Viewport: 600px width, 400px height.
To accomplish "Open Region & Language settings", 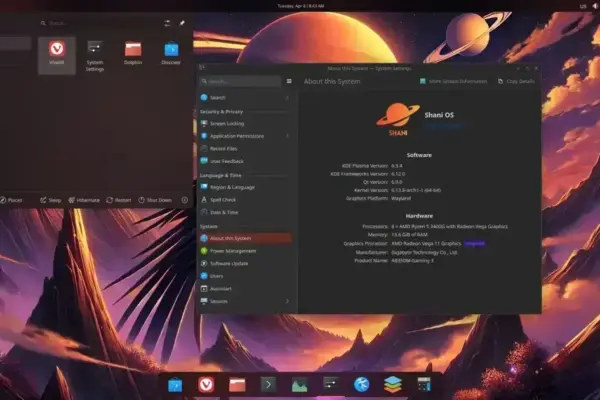I will pyautogui.click(x=245, y=187).
